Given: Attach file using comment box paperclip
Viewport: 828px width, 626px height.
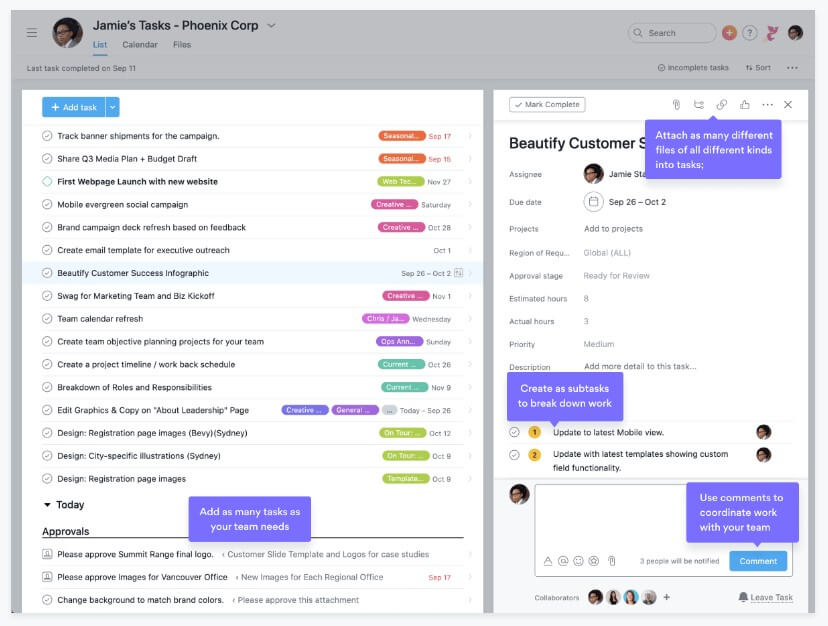Looking at the screenshot, I should (611, 561).
